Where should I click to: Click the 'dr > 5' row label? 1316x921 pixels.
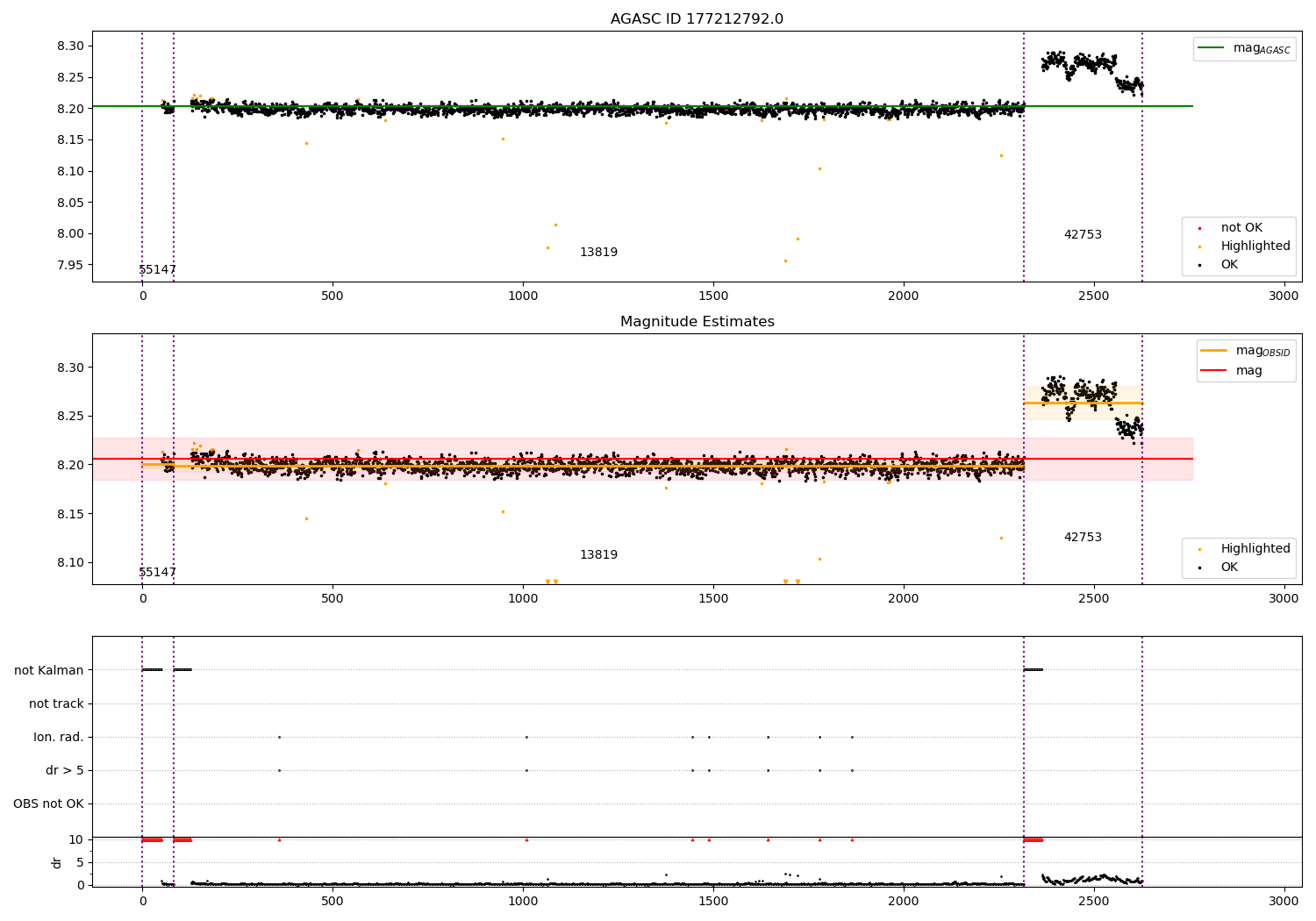coord(65,771)
